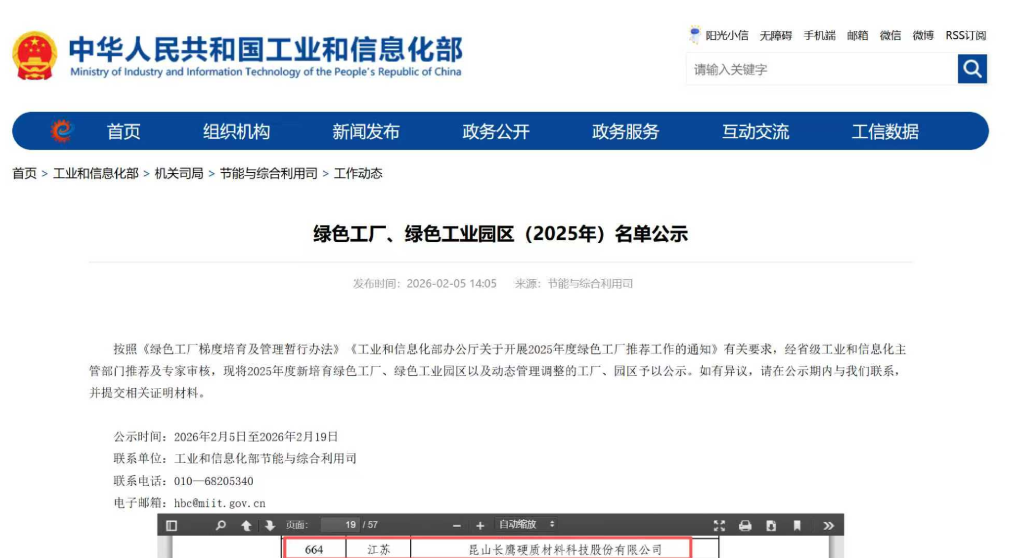Image resolution: width=1017 pixels, height=558 pixels.
Task: Open the 自动缩放 zoom dropdown
Action: tap(526, 524)
